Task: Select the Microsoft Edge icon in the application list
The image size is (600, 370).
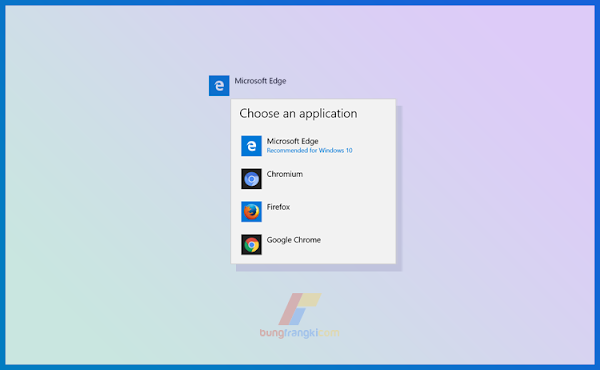Action: tap(251, 146)
